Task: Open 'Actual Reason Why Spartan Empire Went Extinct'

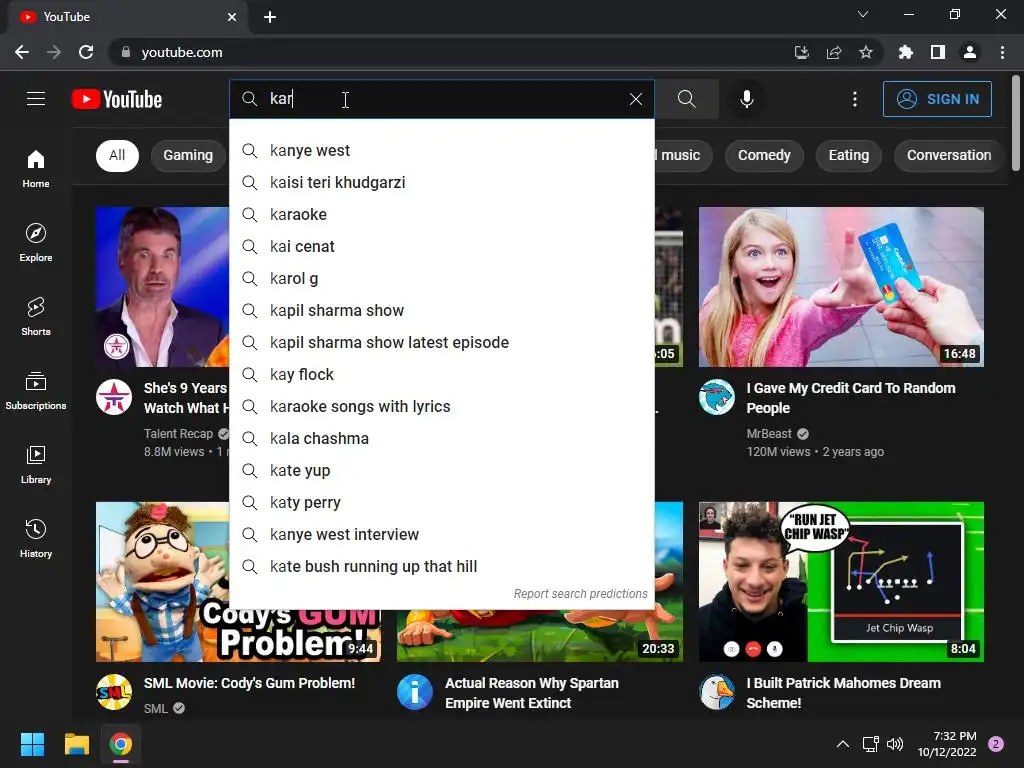Action: [532, 693]
